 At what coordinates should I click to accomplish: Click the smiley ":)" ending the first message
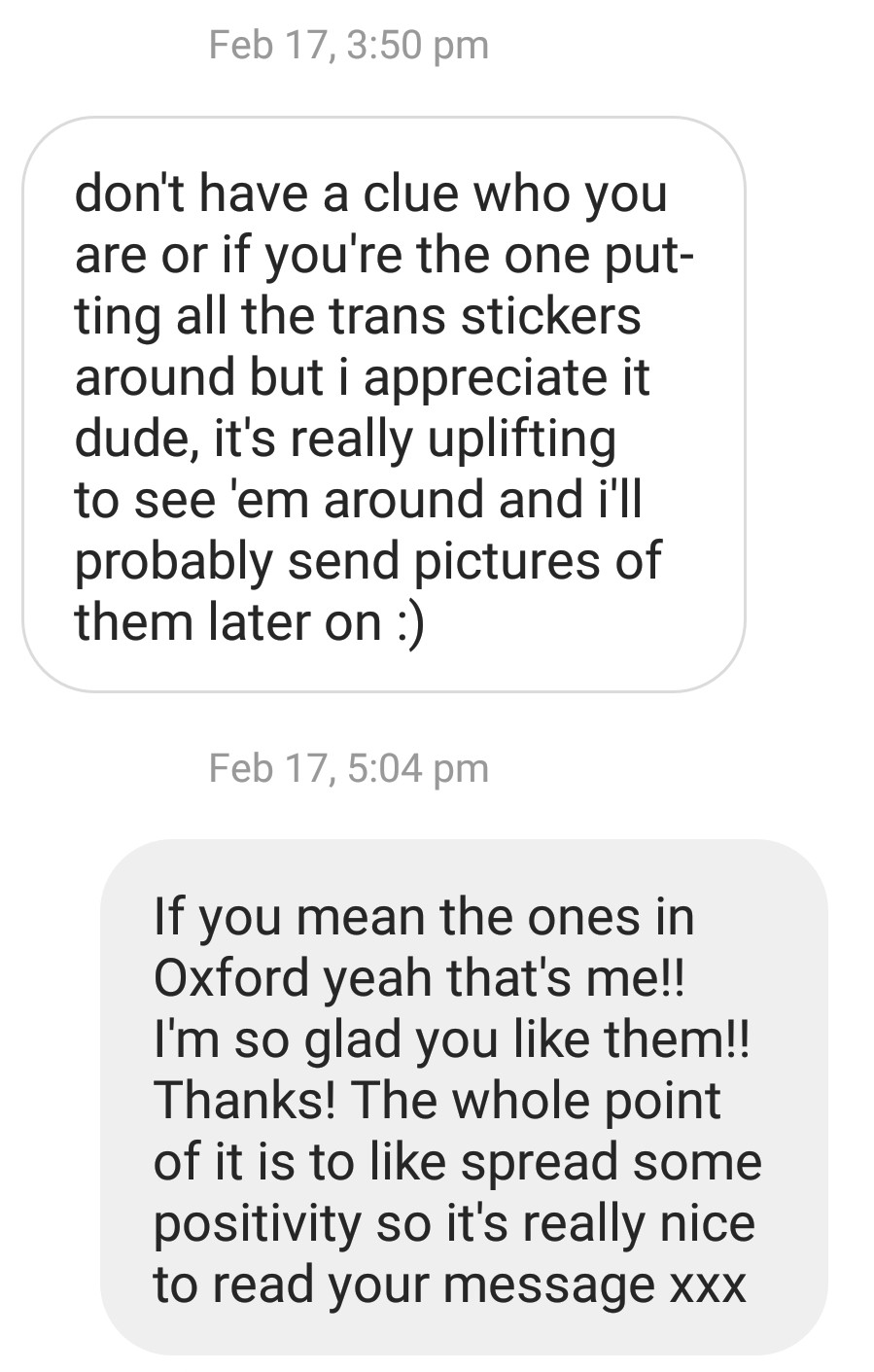pos(409,621)
